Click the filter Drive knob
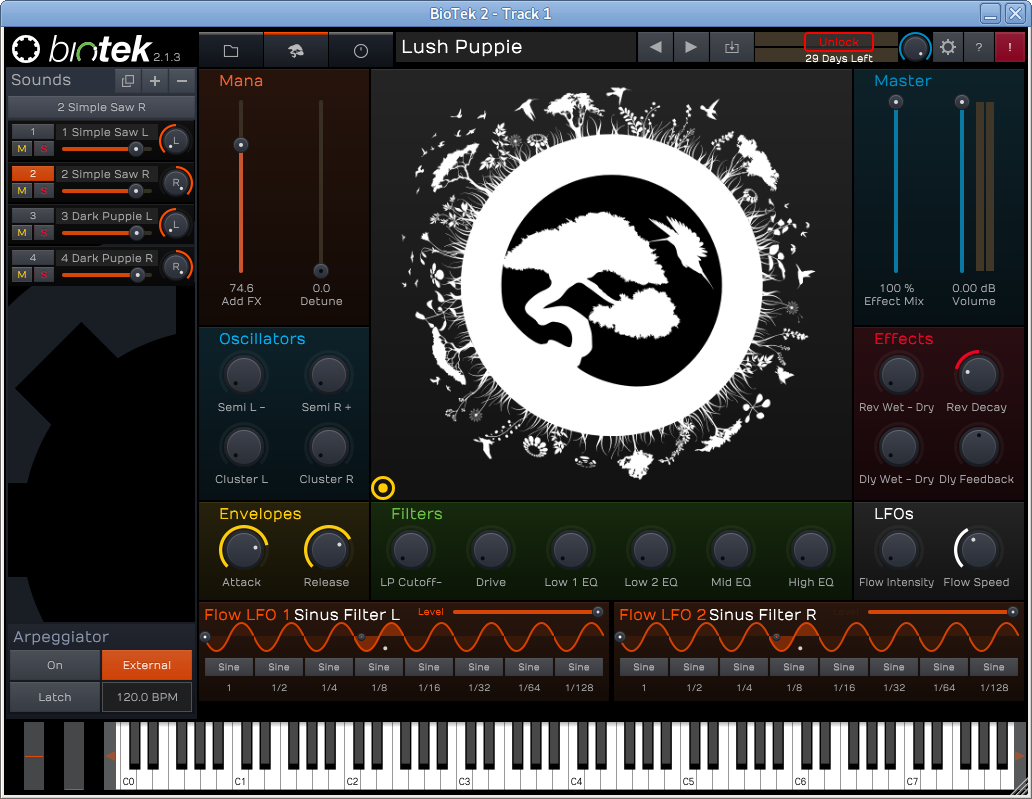Viewport: 1032px width, 799px height. click(490, 550)
